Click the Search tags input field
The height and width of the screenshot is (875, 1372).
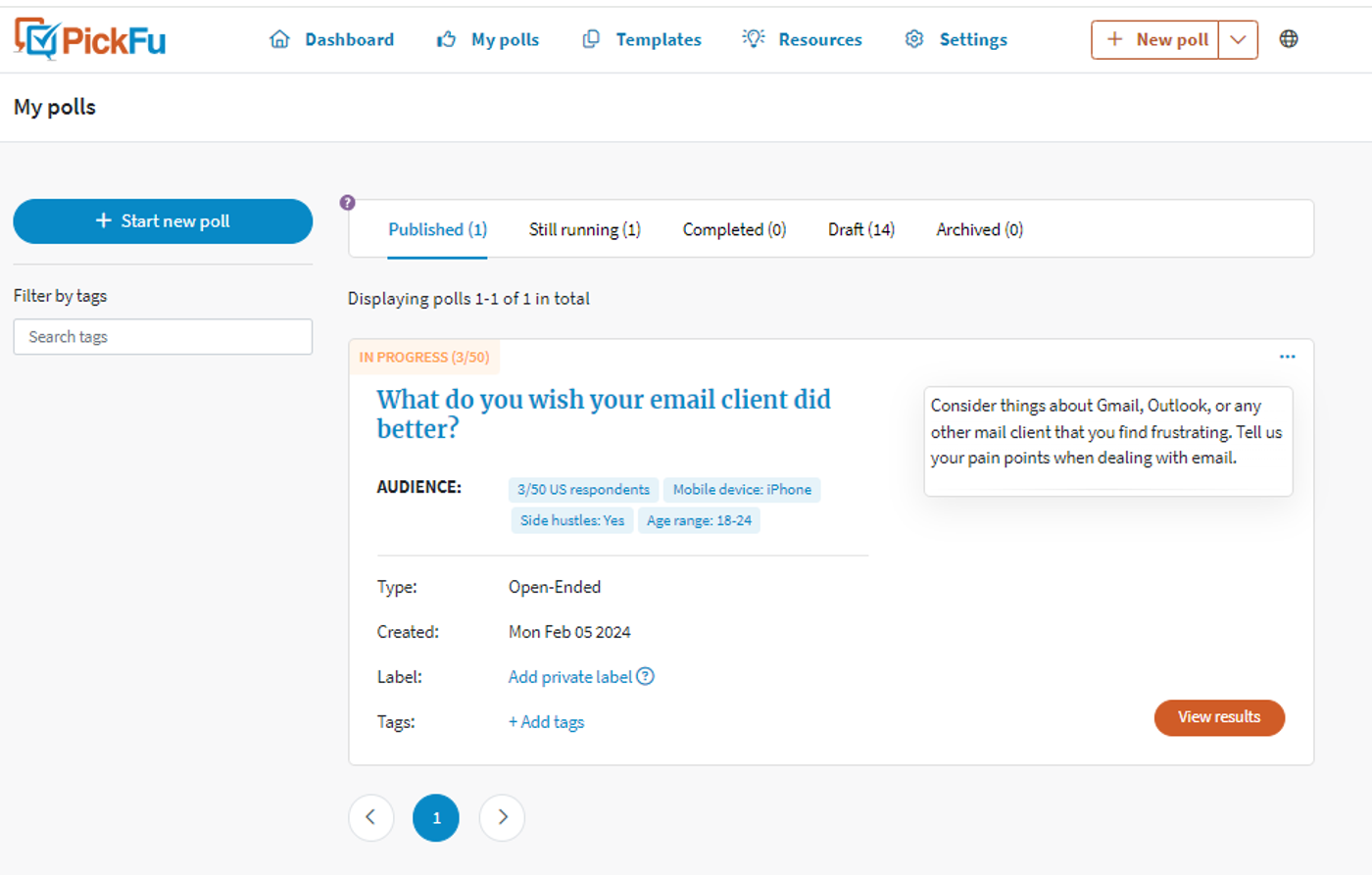click(x=163, y=336)
